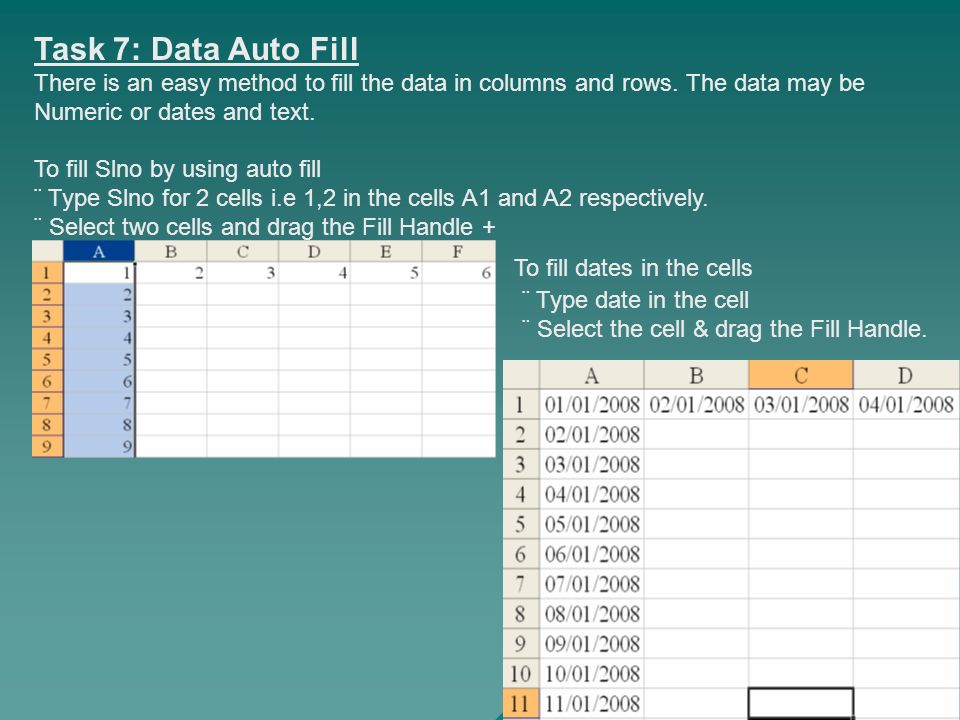Screen dimensions: 960x720
Task: Click the 'To fill dates in the cells' text
Action: click(632, 268)
